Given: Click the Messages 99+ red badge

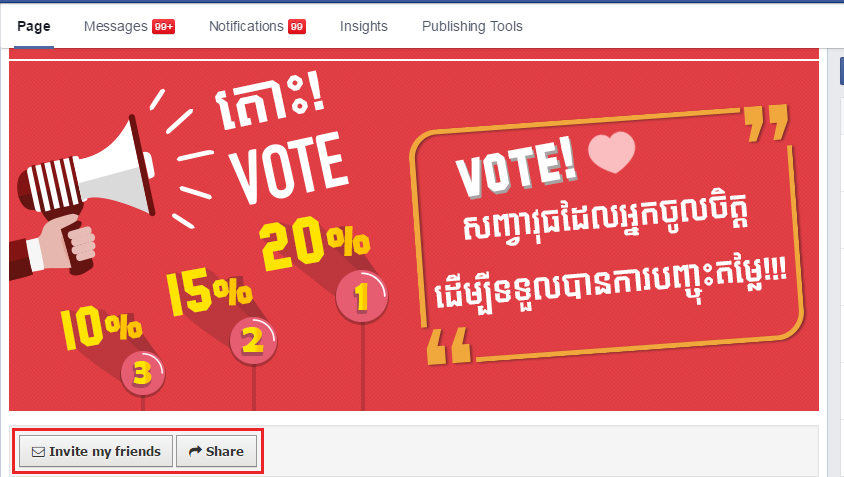Looking at the screenshot, I should click(x=164, y=27).
